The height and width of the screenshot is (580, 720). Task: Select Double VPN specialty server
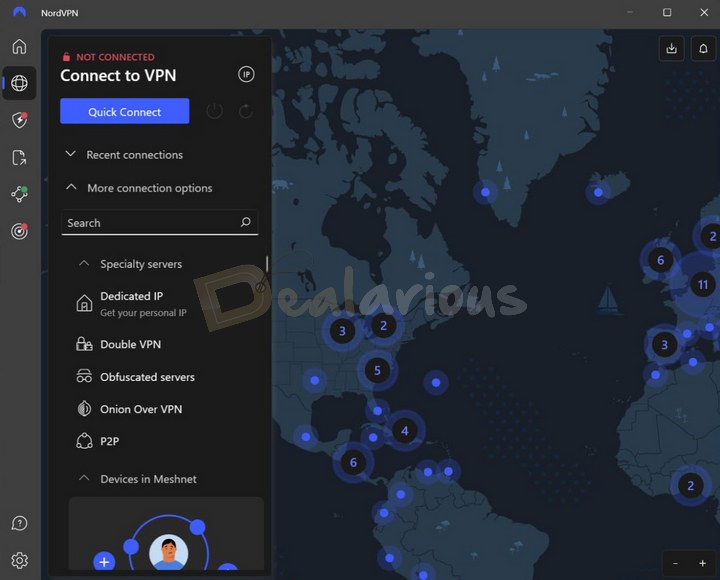click(130, 345)
